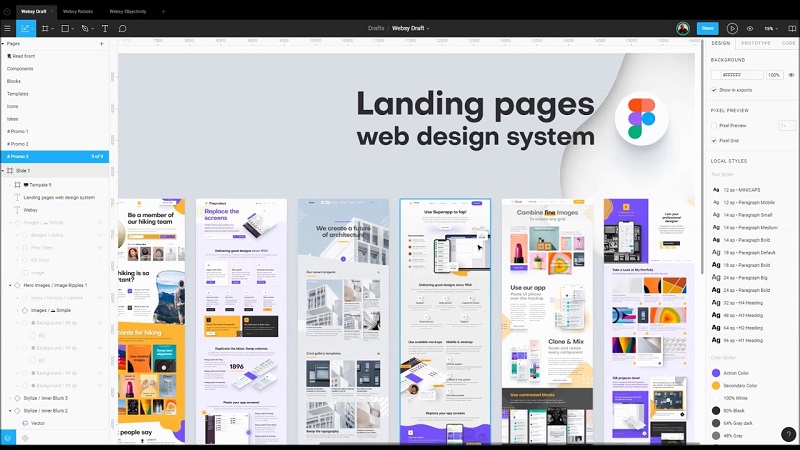
Task: Collapse the Slide 1 frame layer
Action: [4, 171]
